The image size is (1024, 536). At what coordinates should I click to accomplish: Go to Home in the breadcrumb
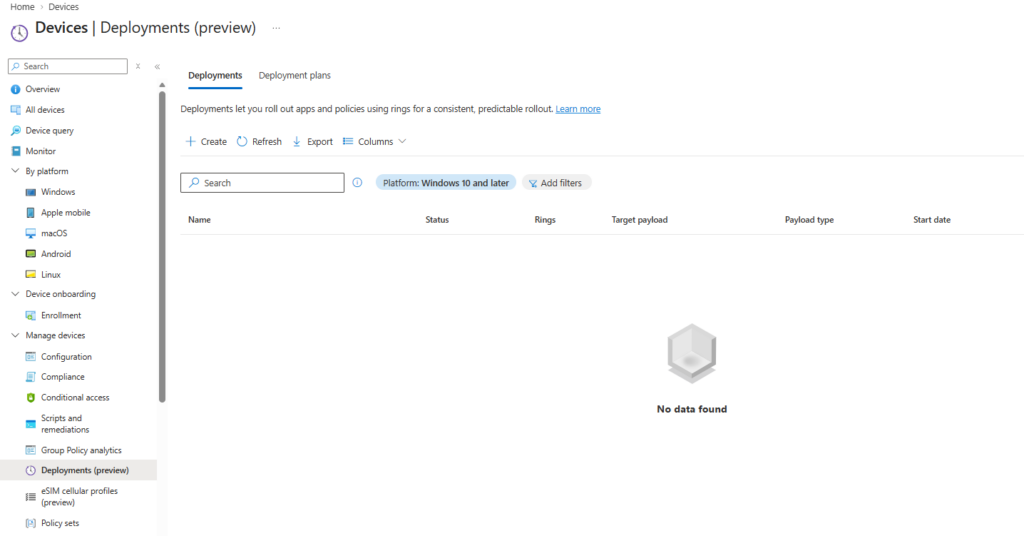[x=22, y=7]
